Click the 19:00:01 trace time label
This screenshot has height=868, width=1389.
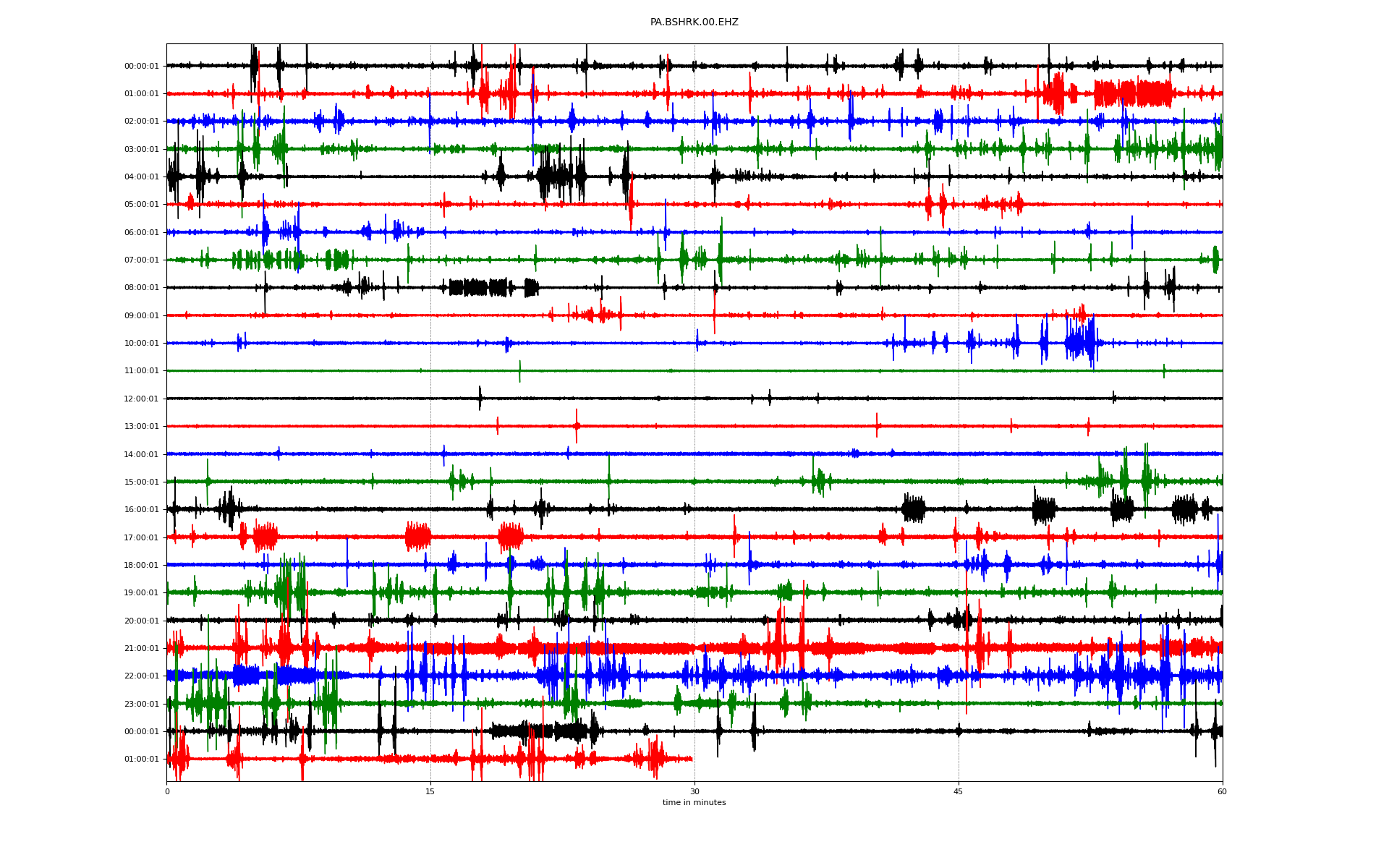coord(141,593)
